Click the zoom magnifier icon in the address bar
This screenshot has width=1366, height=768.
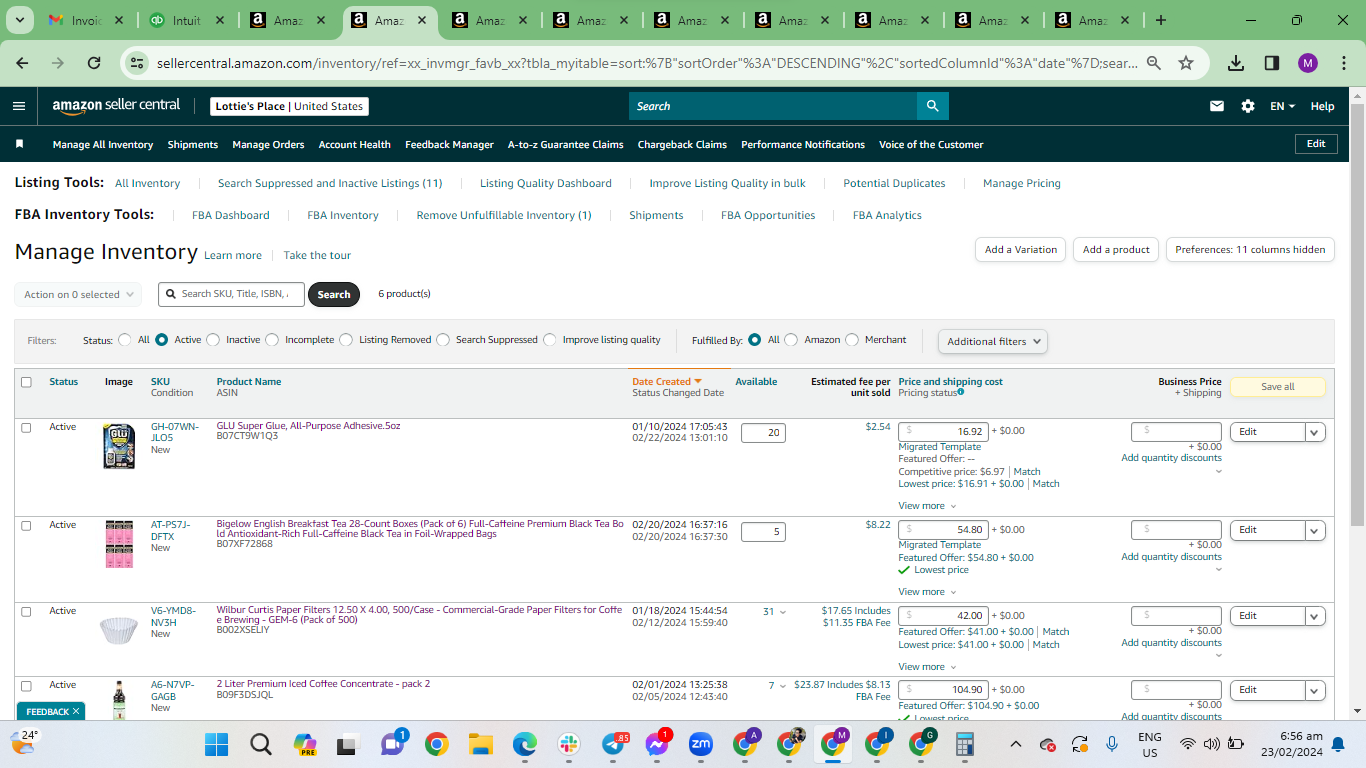(1154, 63)
